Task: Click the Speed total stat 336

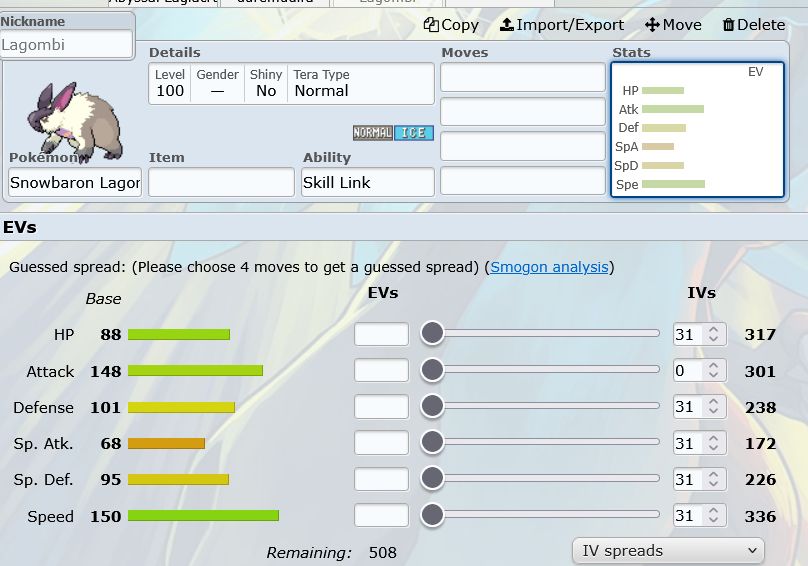Action: point(760,516)
